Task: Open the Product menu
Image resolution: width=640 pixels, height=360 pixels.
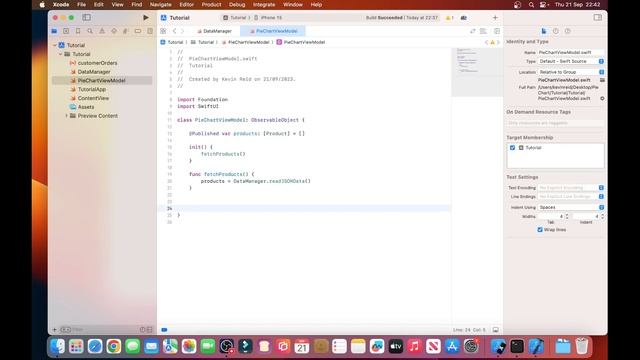Action: point(211,4)
